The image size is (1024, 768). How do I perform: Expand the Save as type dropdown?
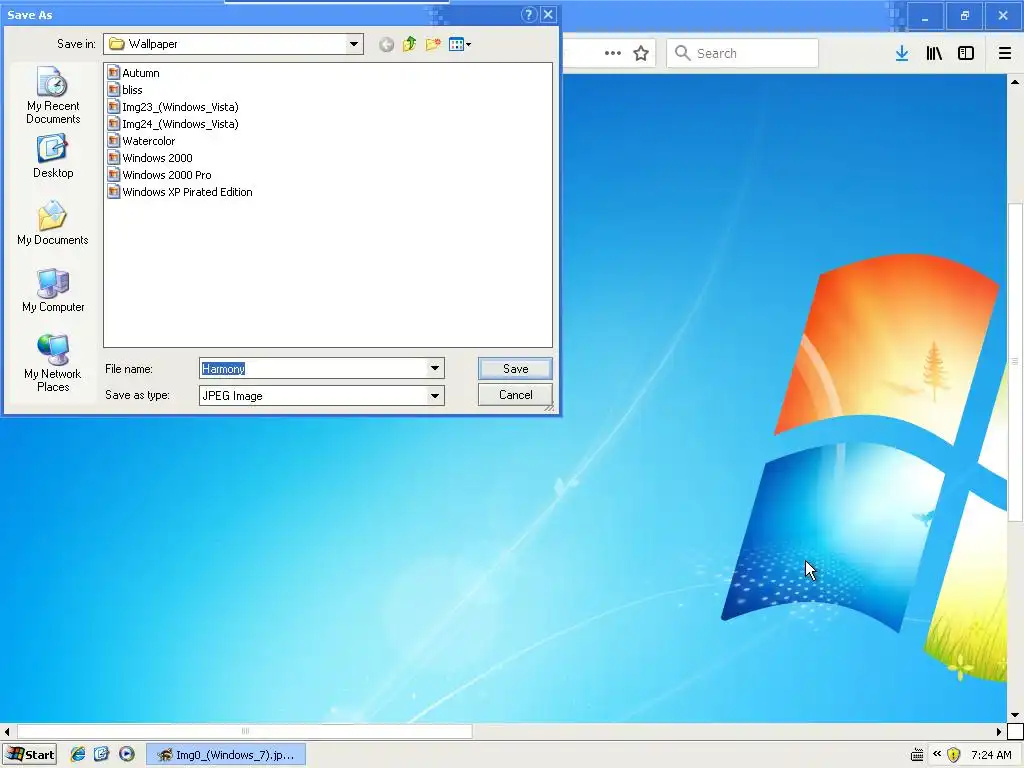pos(434,395)
